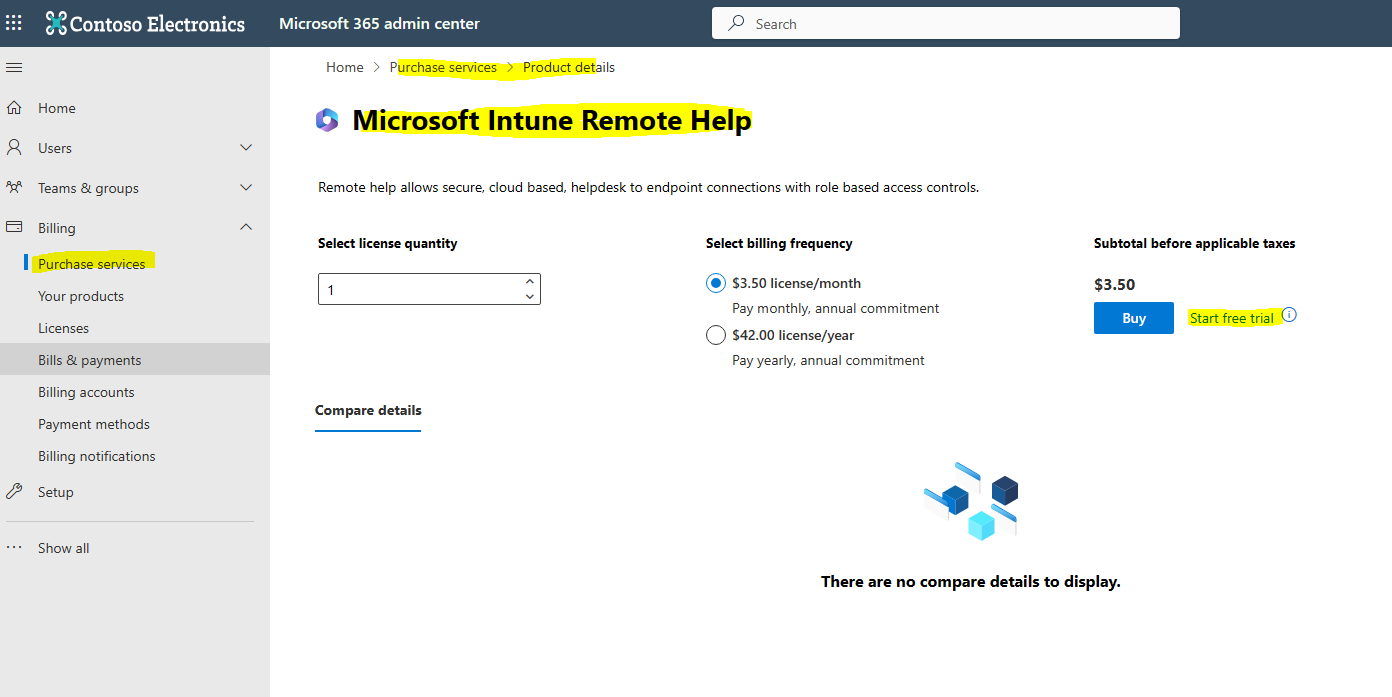The image size is (1392, 697).
Task: Click the Setup wrench icon
Action: [14, 492]
